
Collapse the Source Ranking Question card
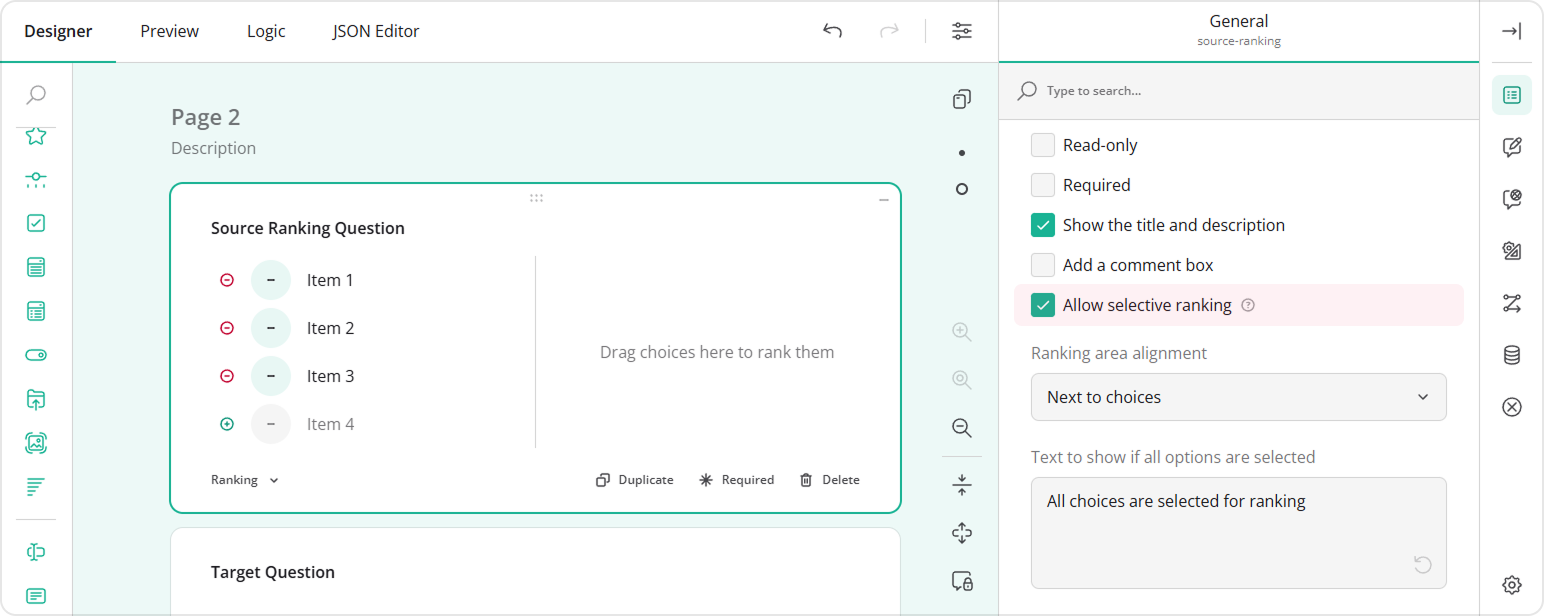(884, 200)
